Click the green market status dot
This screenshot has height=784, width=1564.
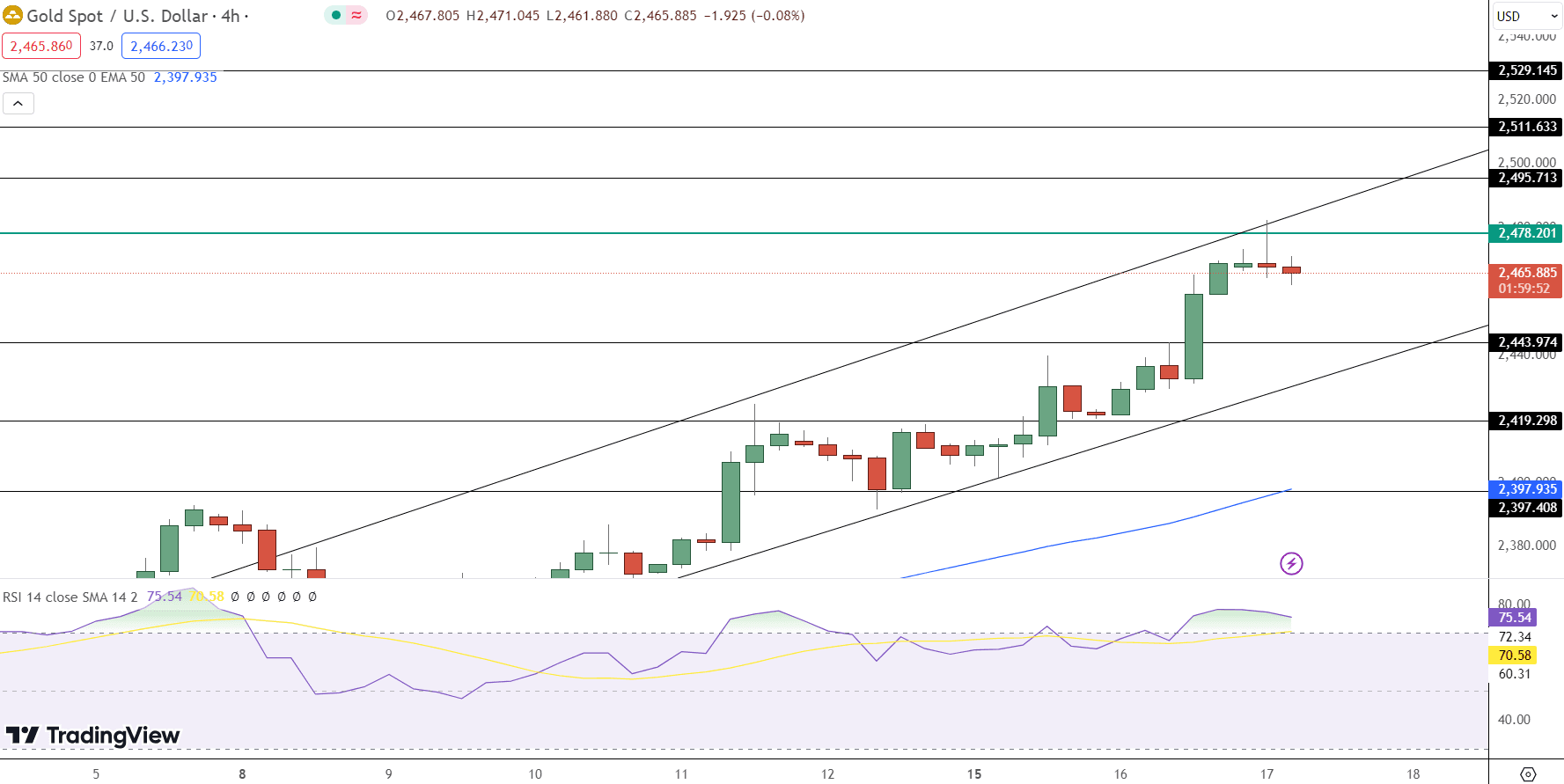point(336,15)
